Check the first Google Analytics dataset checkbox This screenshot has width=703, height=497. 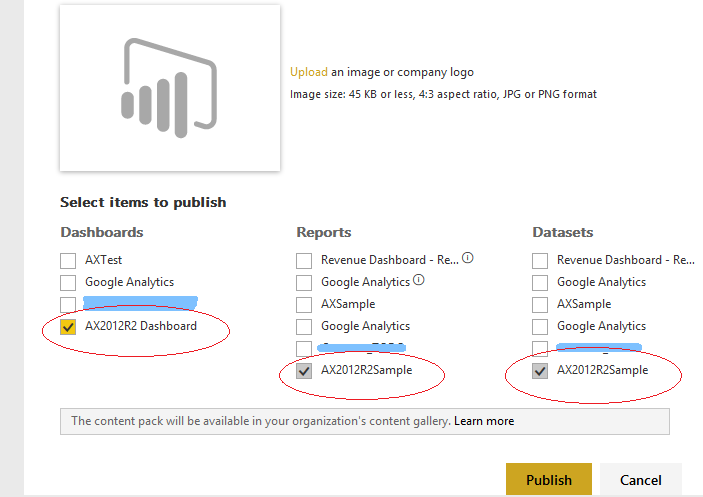540,282
